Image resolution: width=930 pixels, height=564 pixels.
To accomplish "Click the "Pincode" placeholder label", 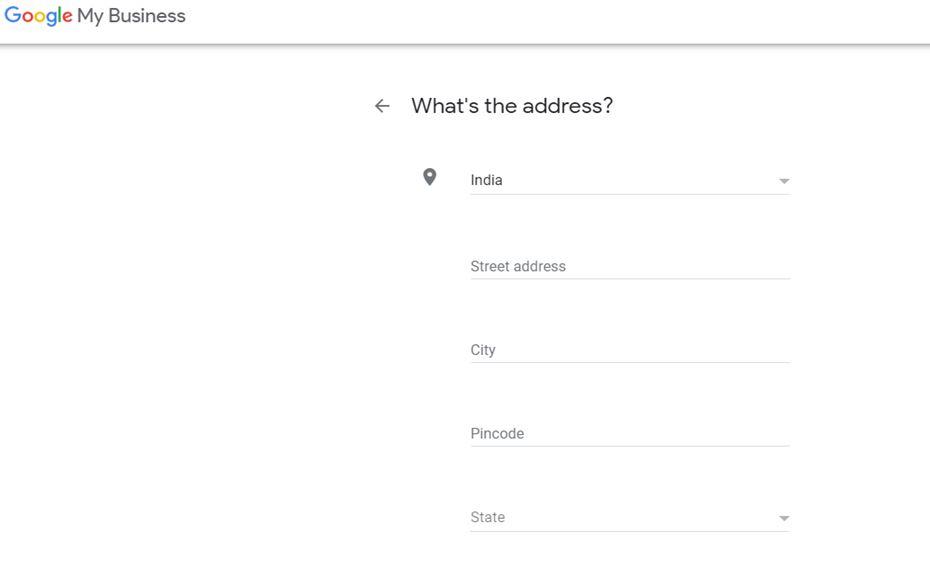I will pos(497,433).
